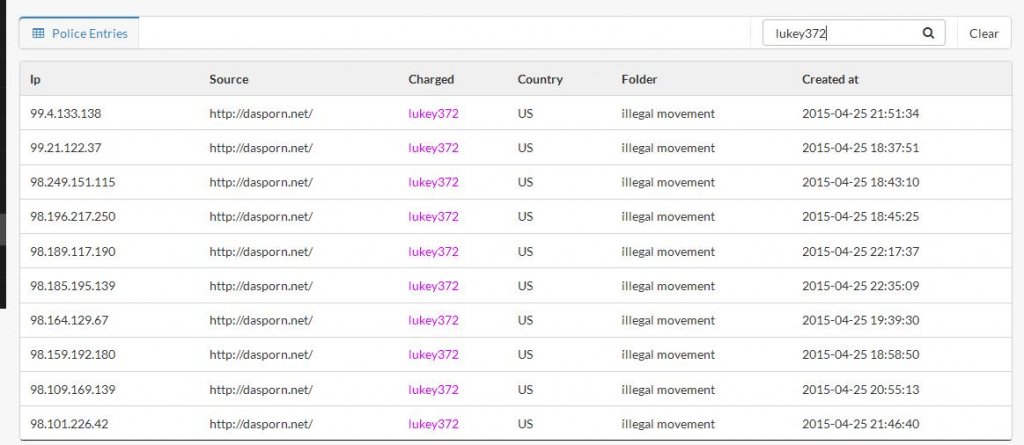
Task: Click the Ip column header
Action: [35, 79]
